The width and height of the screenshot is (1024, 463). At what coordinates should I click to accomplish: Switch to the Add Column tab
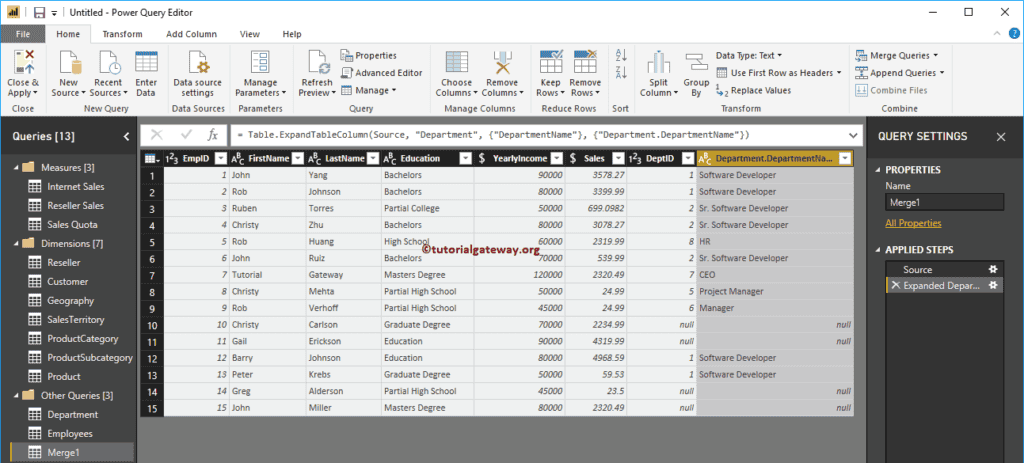point(191,34)
